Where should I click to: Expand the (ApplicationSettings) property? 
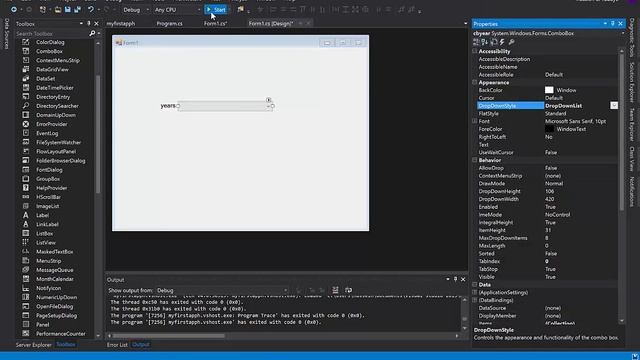point(475,292)
